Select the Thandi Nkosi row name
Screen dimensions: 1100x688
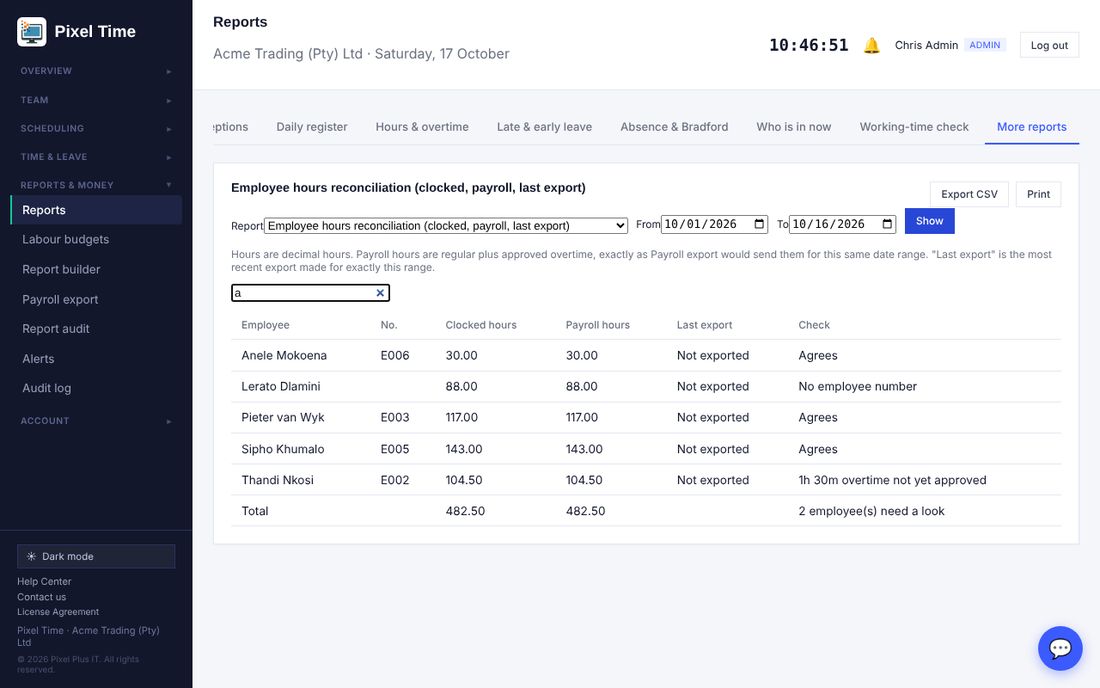pyautogui.click(x=277, y=480)
